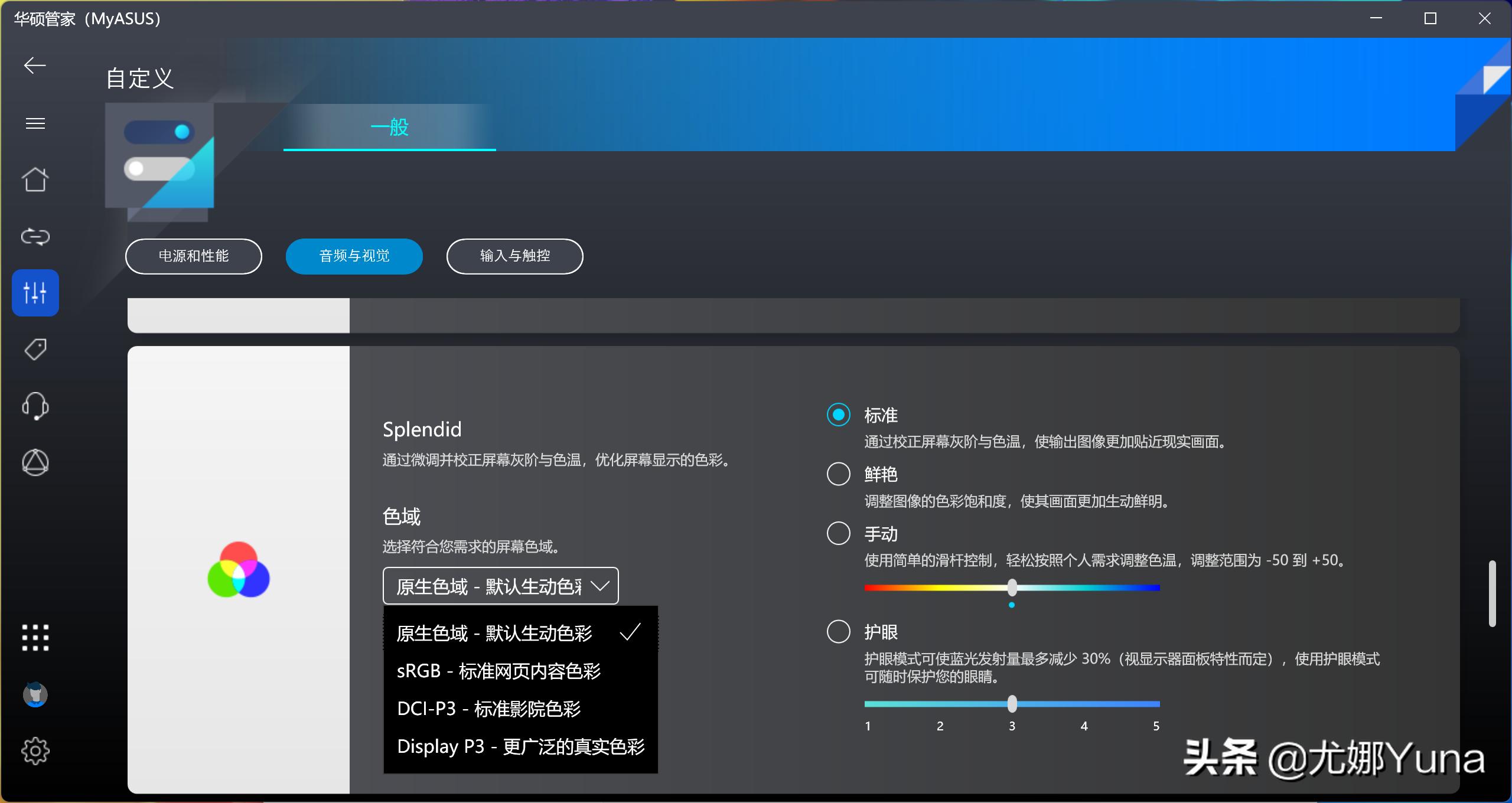Enable 护眼 eye care mode
The height and width of the screenshot is (803, 1512).
click(x=838, y=632)
